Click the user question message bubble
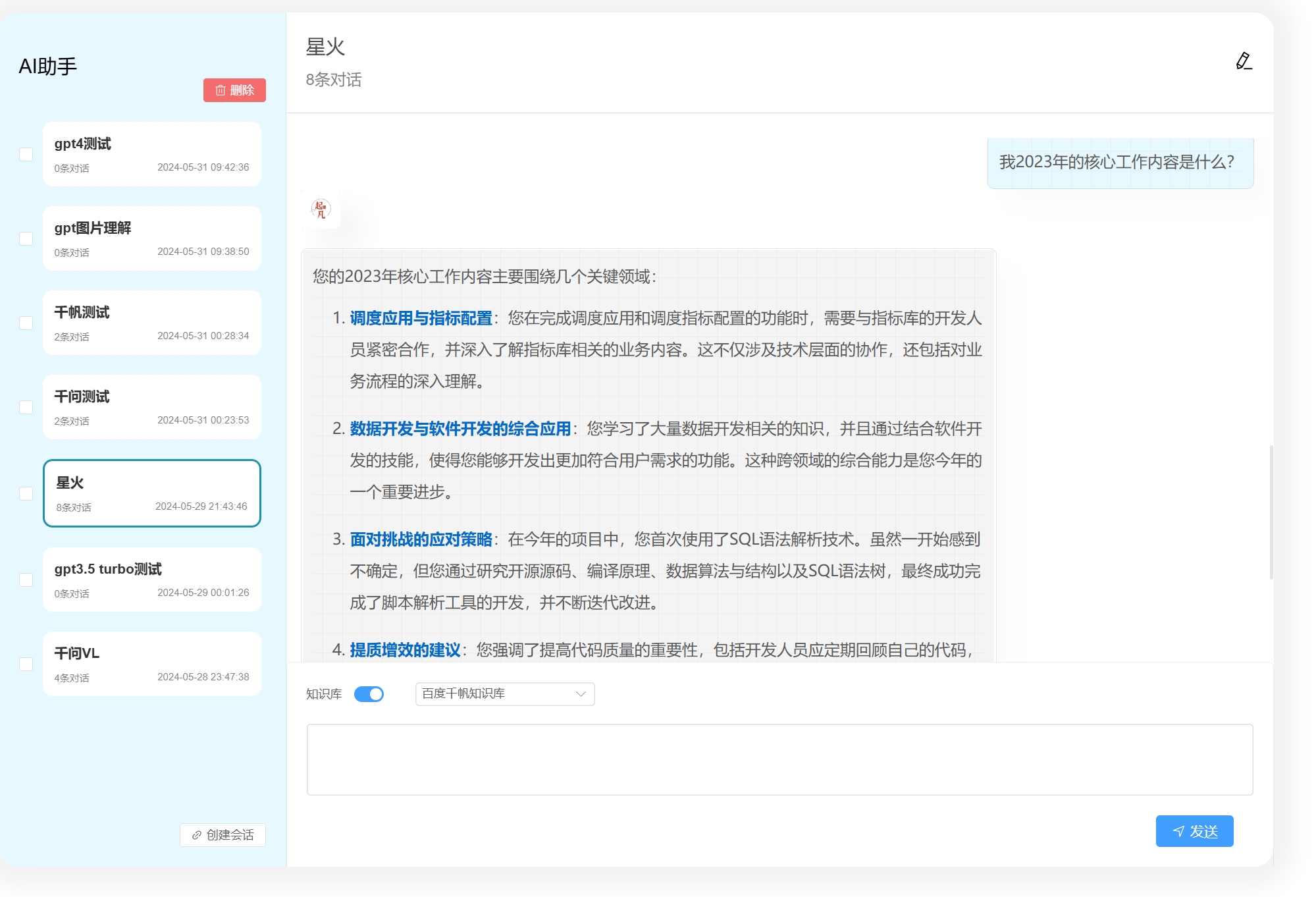 coord(1120,162)
